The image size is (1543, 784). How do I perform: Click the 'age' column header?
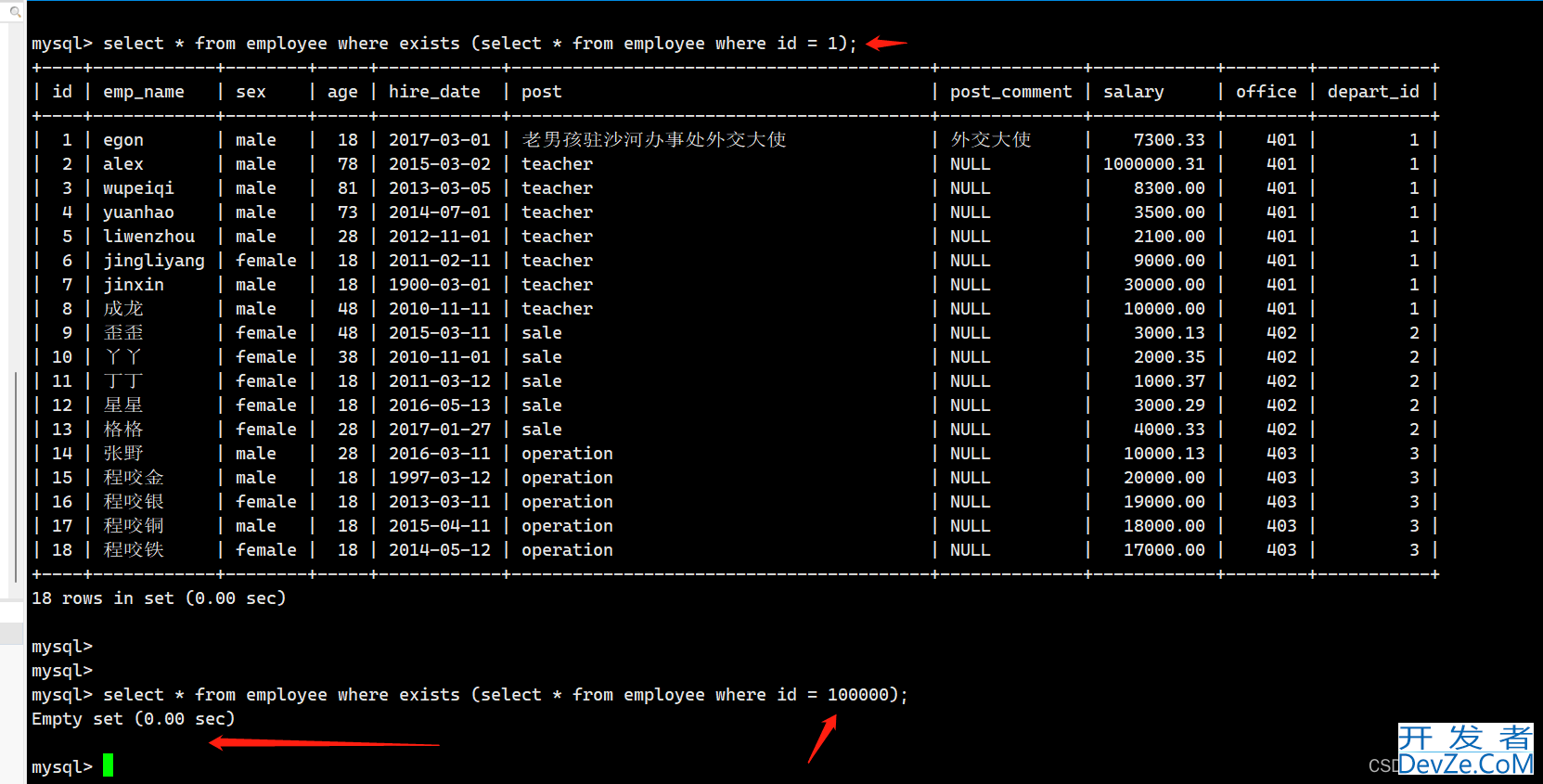point(342,92)
